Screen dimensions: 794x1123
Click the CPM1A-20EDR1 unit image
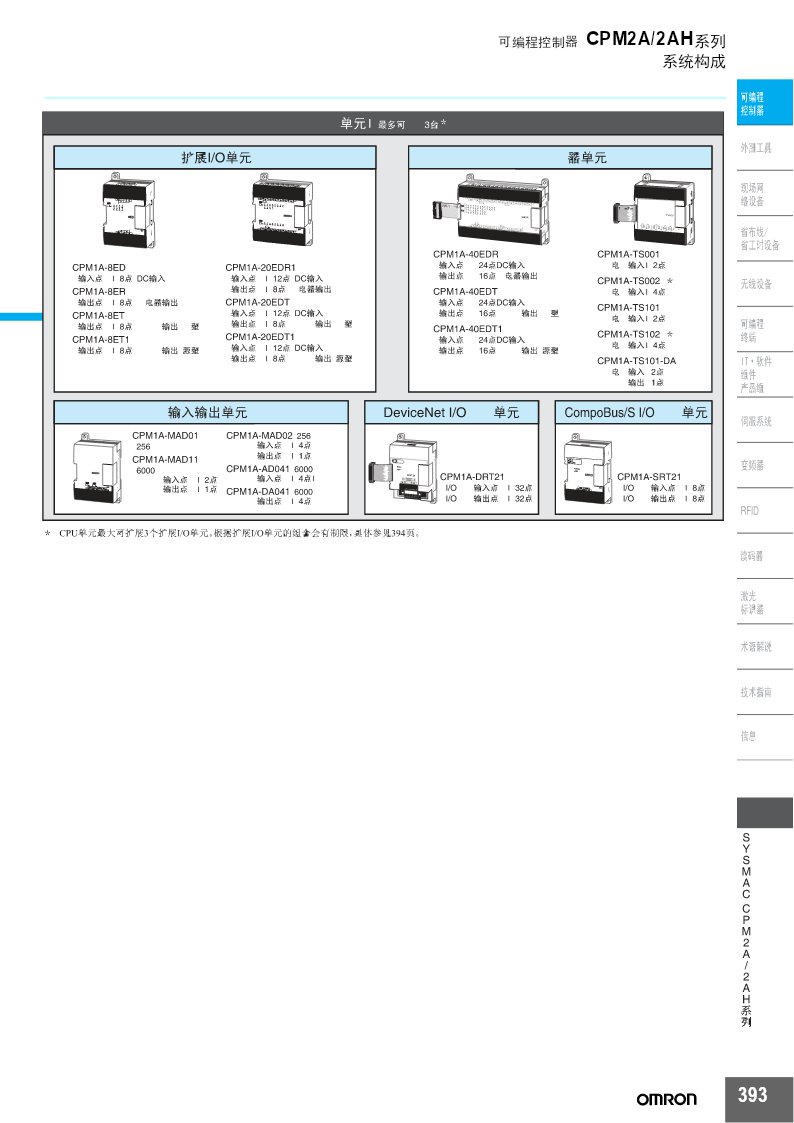(x=283, y=211)
